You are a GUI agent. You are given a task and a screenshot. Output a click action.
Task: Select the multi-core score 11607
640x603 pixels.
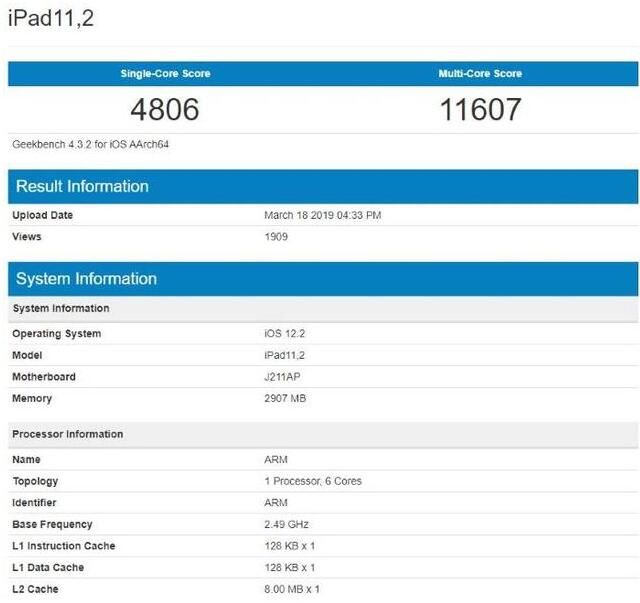tap(480, 110)
